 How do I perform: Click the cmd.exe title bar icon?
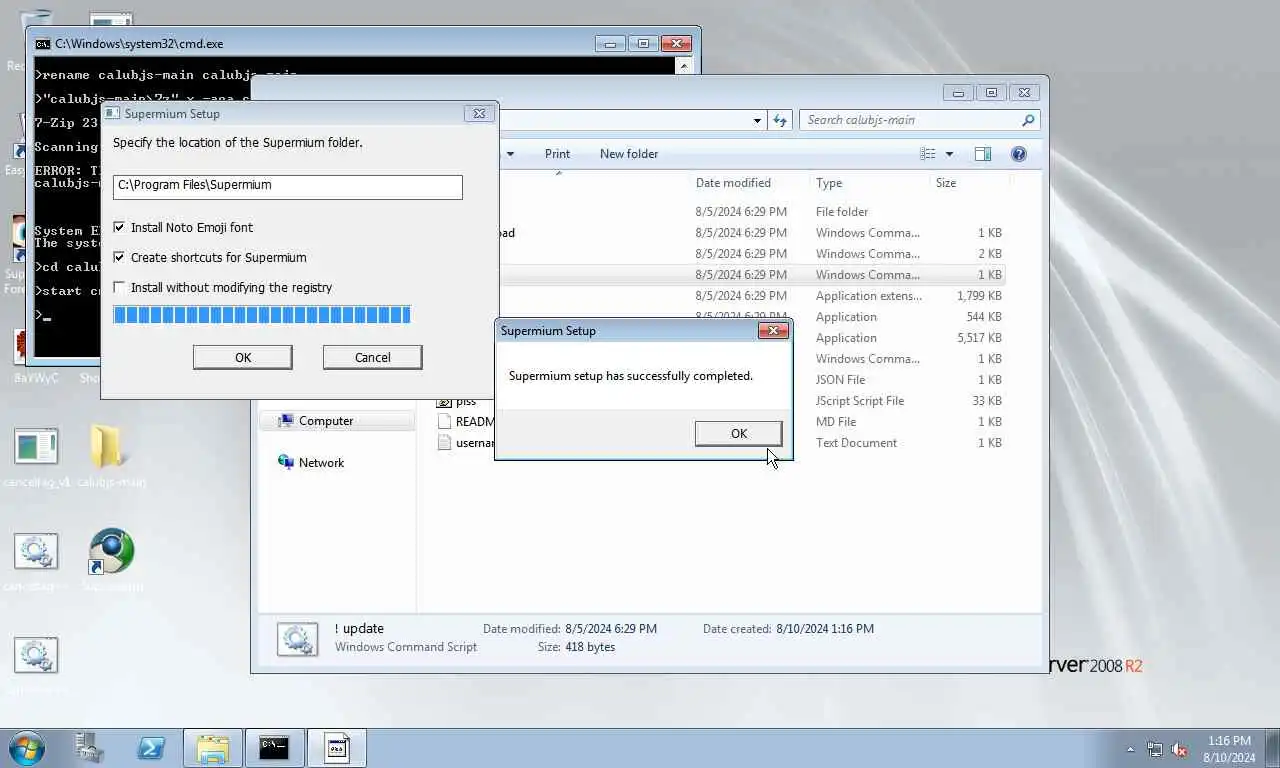point(43,44)
